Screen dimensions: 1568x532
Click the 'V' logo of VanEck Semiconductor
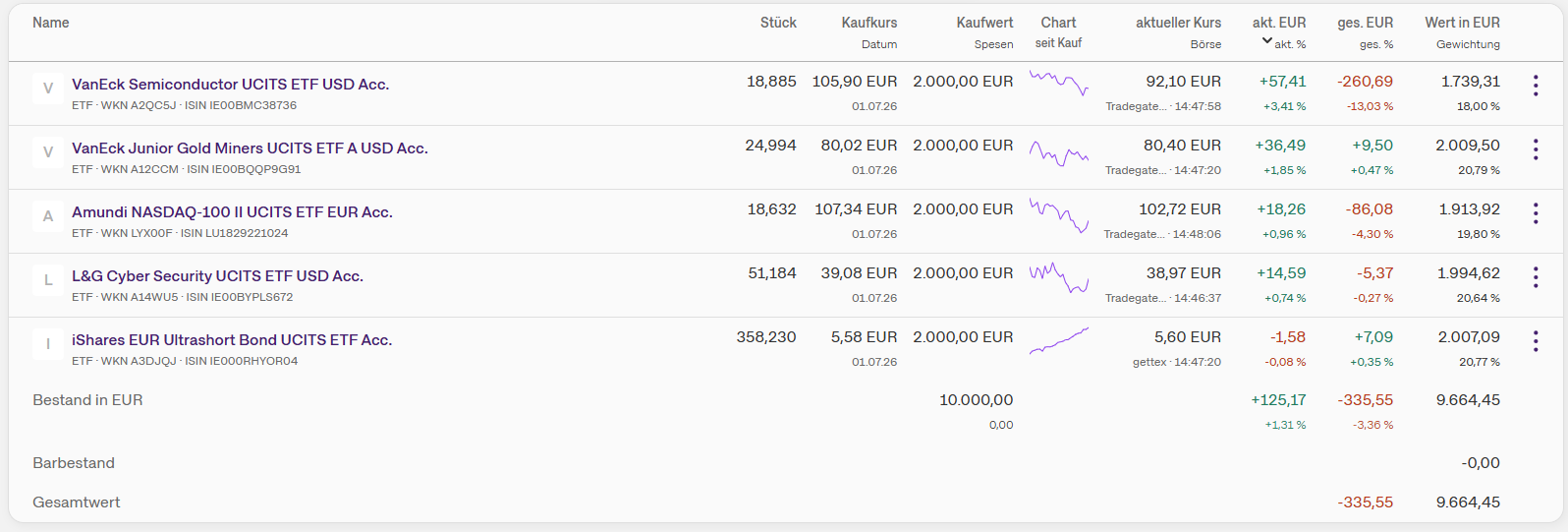click(48, 89)
